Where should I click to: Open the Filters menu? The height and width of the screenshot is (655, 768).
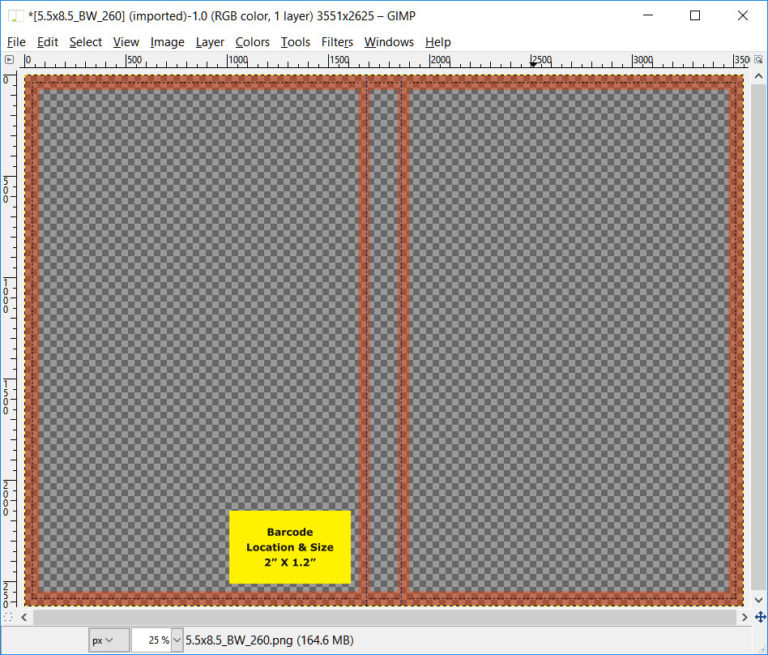tap(337, 42)
